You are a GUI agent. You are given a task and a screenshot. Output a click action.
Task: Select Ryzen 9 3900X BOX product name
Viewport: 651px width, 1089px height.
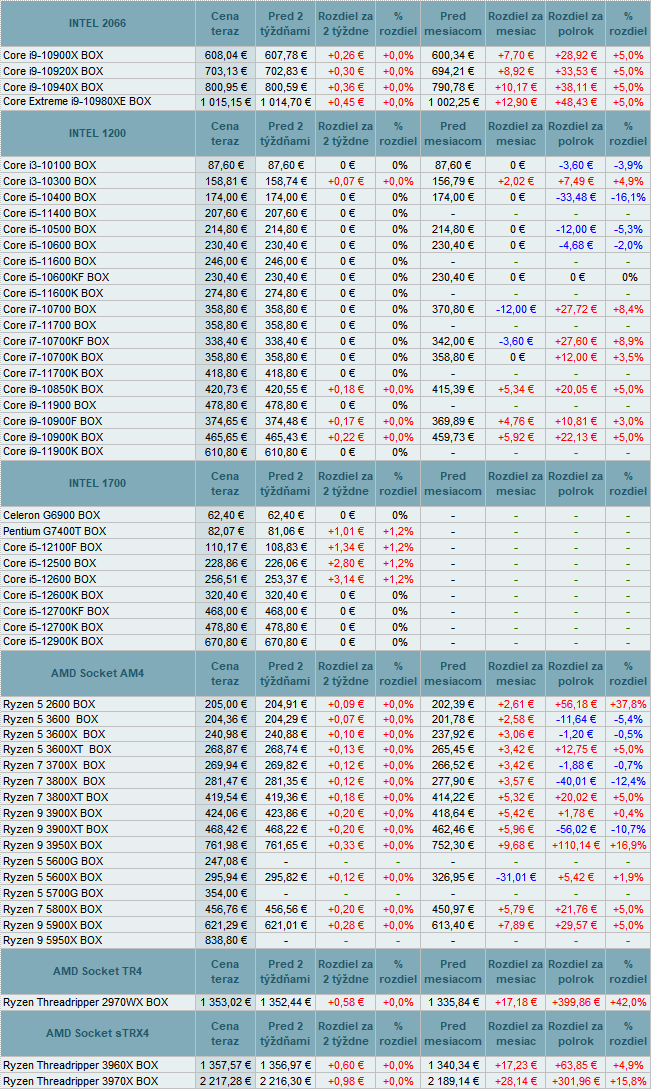(53, 813)
